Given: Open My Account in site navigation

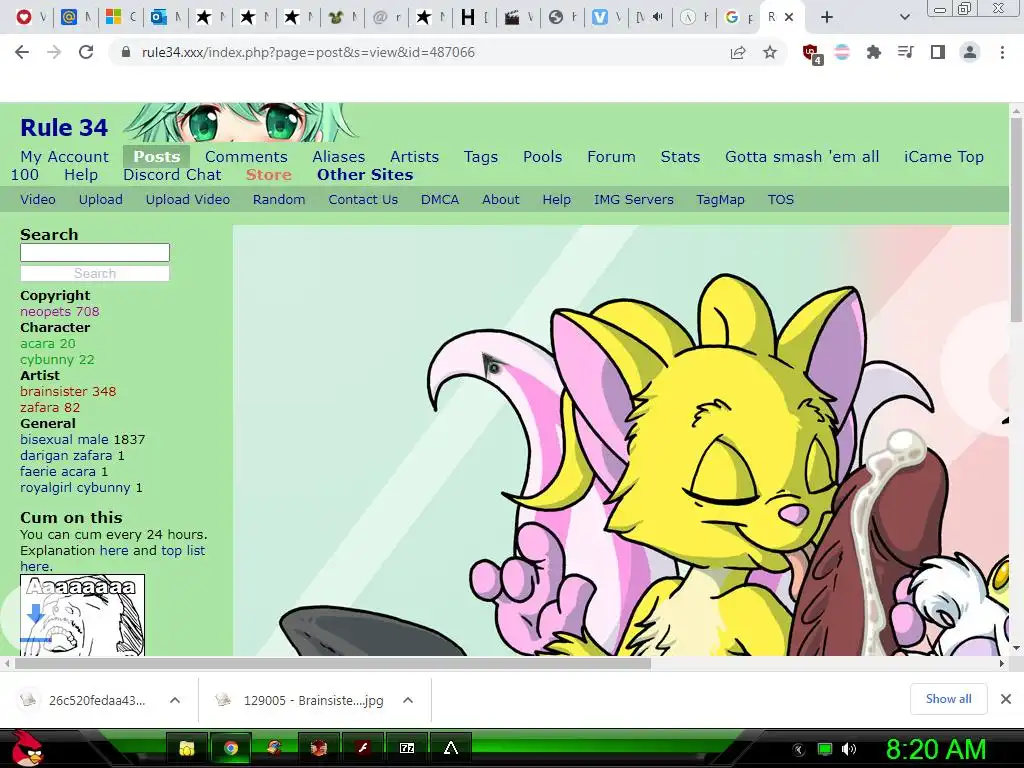Looking at the screenshot, I should [x=65, y=157].
